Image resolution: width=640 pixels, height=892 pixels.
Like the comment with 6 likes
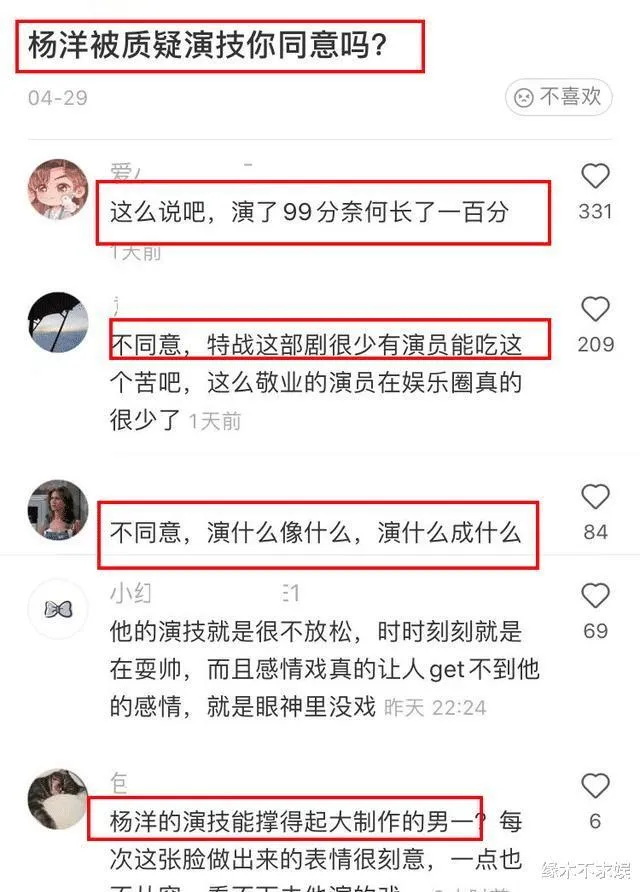click(595, 786)
